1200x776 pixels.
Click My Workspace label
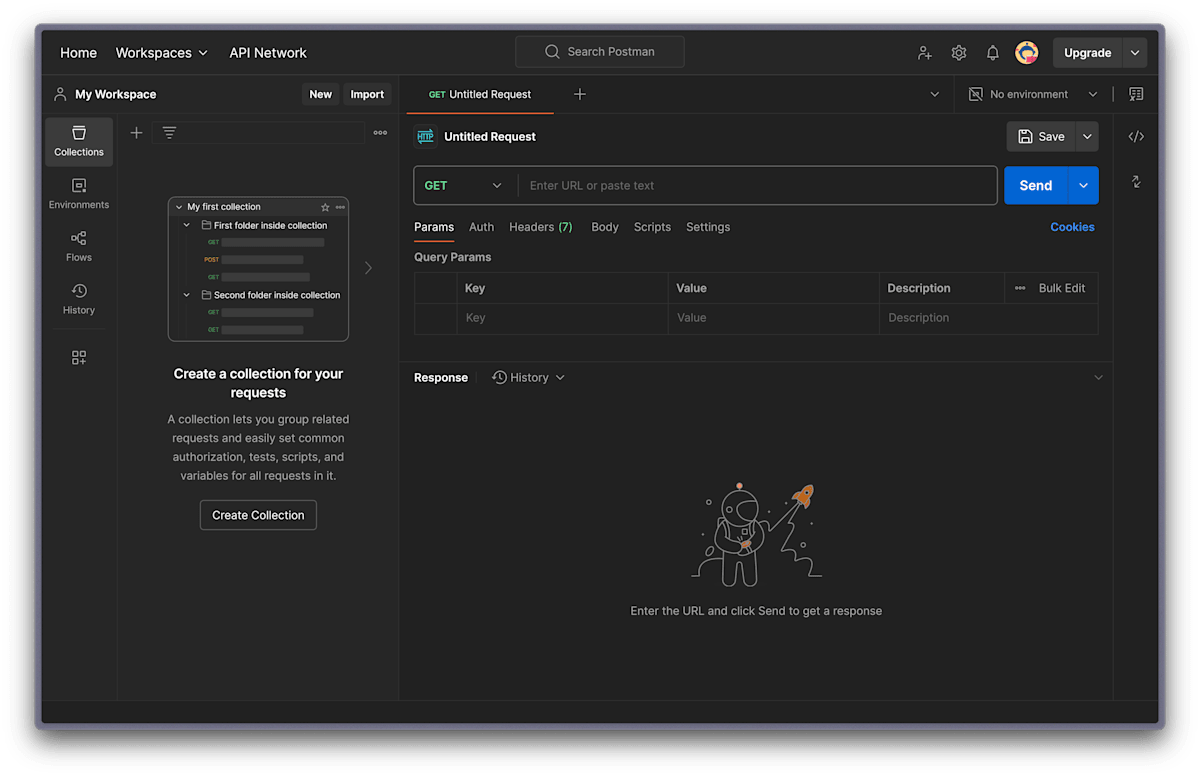click(x=116, y=94)
